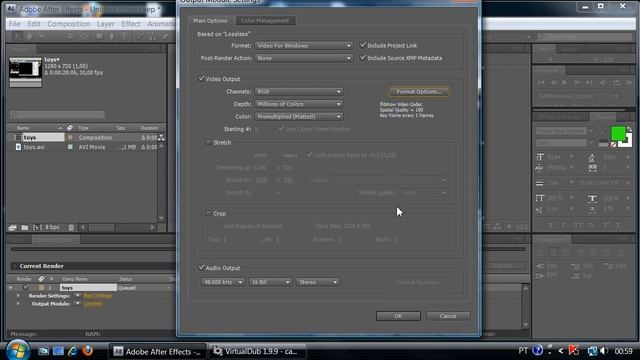This screenshot has width=640, height=360.
Task: Click the Project panel search field
Action: click(x=58, y=115)
